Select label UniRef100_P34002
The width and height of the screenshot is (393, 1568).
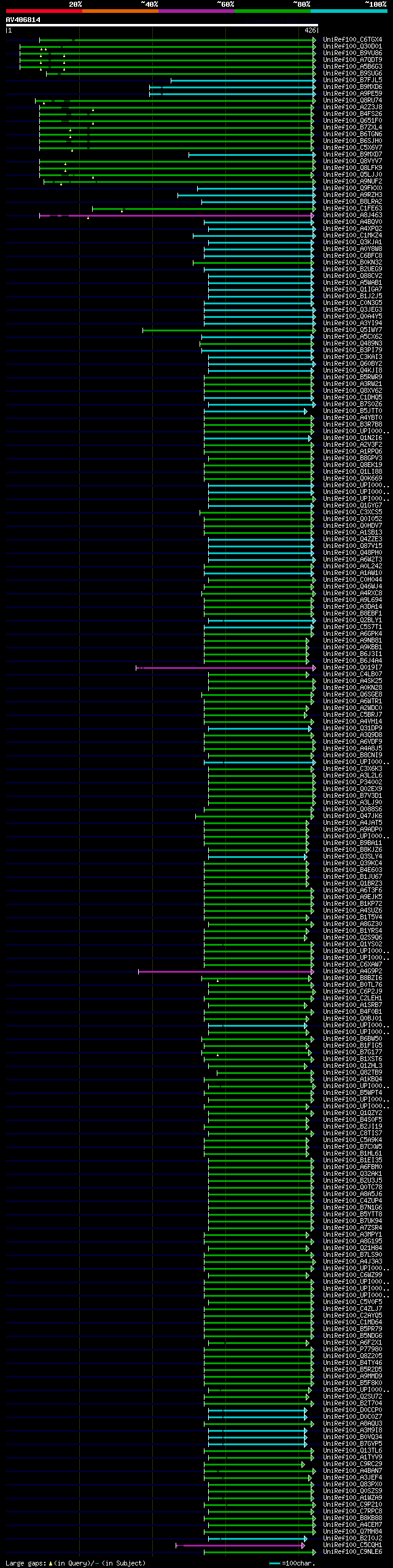pyautogui.click(x=352, y=782)
